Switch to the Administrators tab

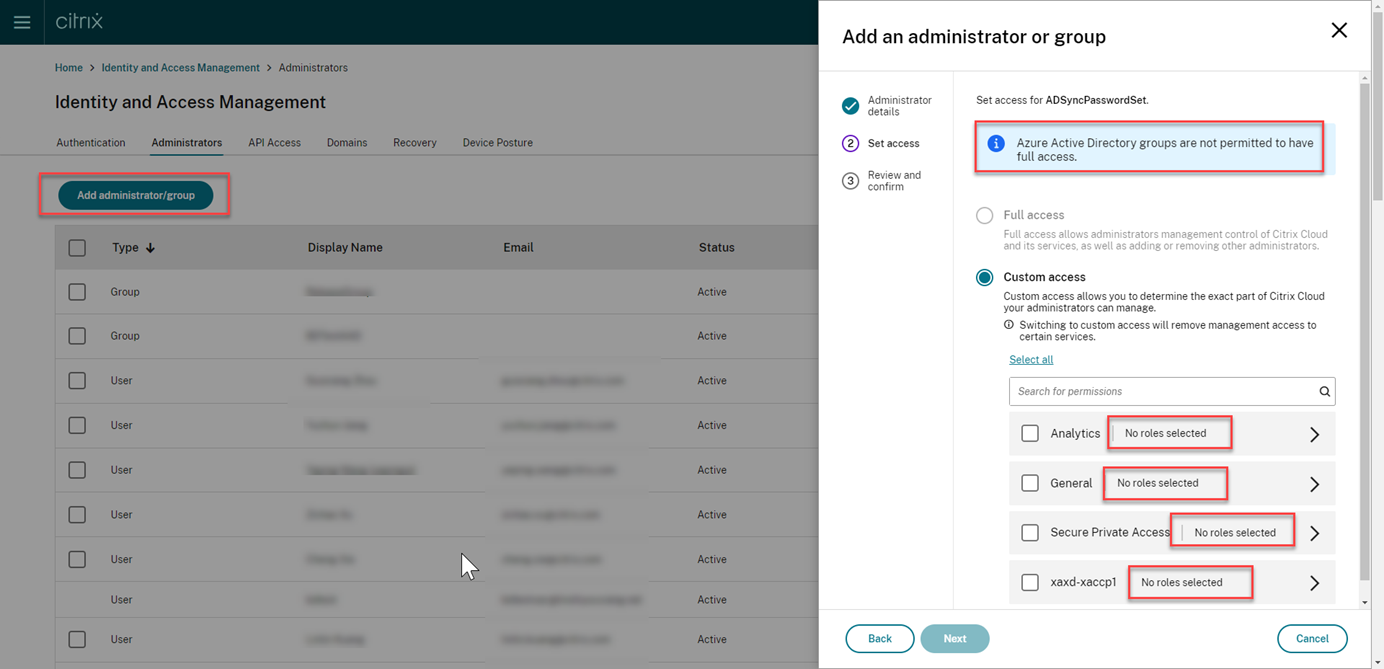click(187, 143)
